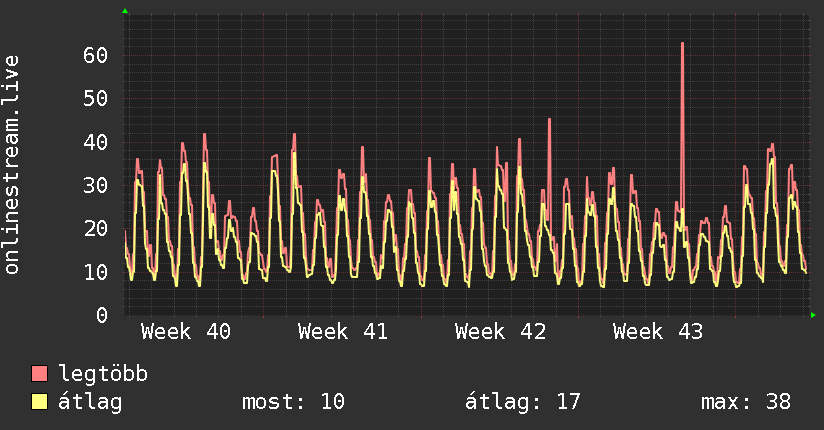Click the 20 y-axis tick label

(x=96, y=228)
